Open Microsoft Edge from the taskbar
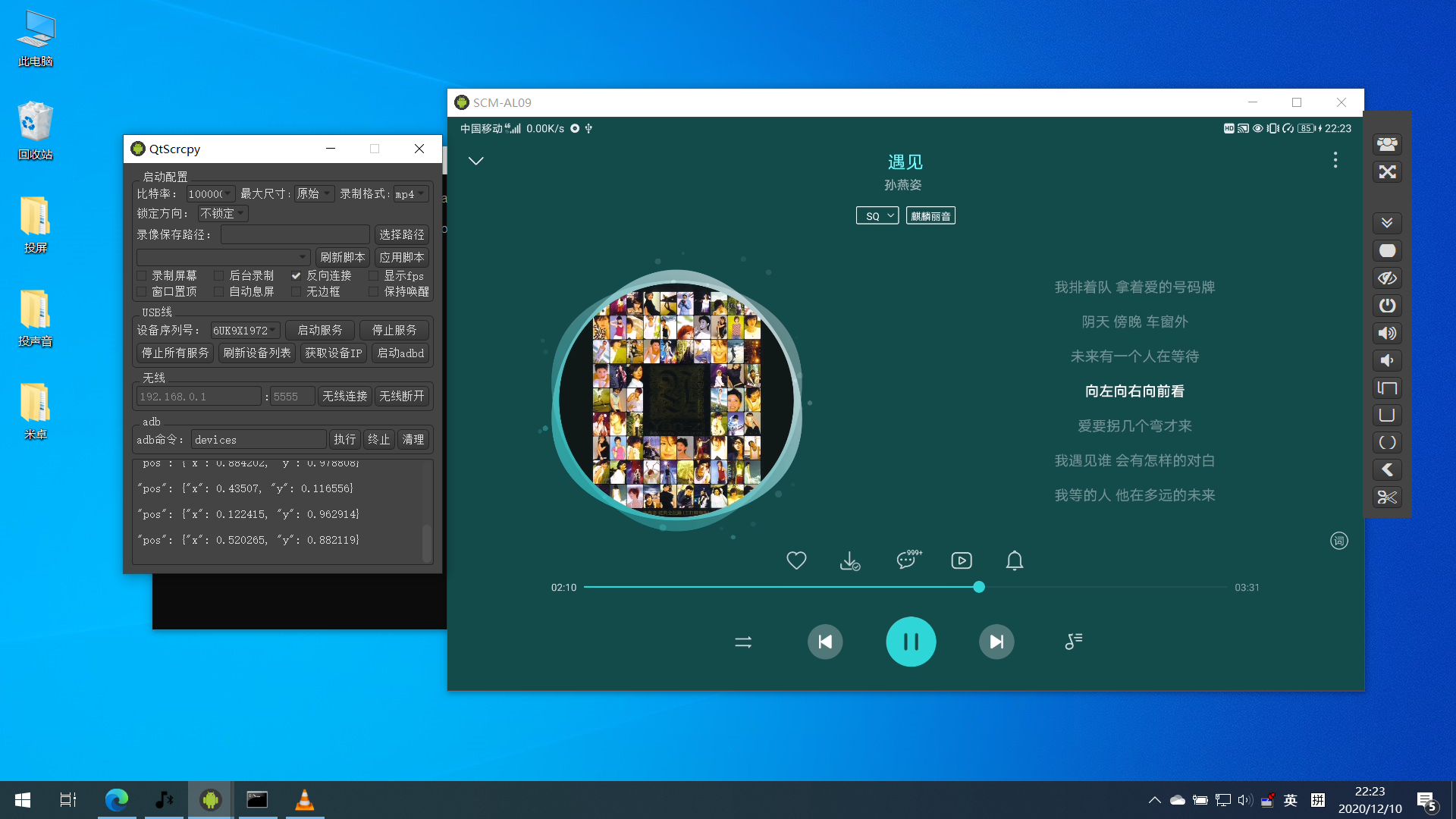The height and width of the screenshot is (819, 1456). [117, 800]
